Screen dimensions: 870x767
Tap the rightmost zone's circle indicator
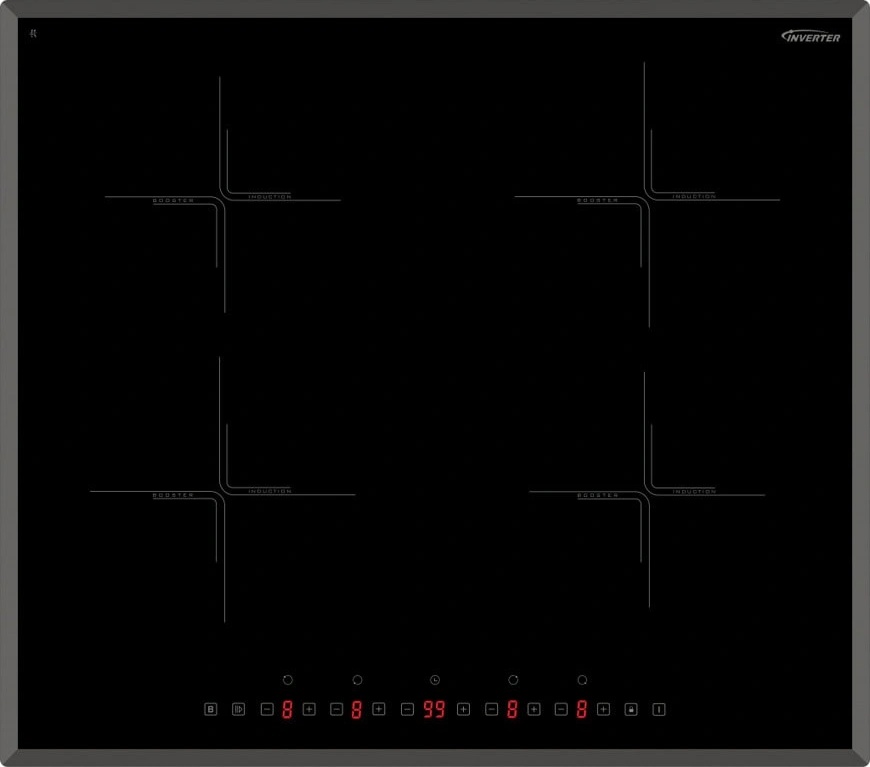pos(582,680)
